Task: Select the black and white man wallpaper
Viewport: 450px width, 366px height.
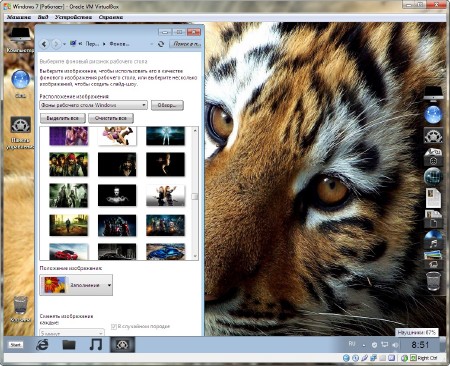Action: (117, 195)
